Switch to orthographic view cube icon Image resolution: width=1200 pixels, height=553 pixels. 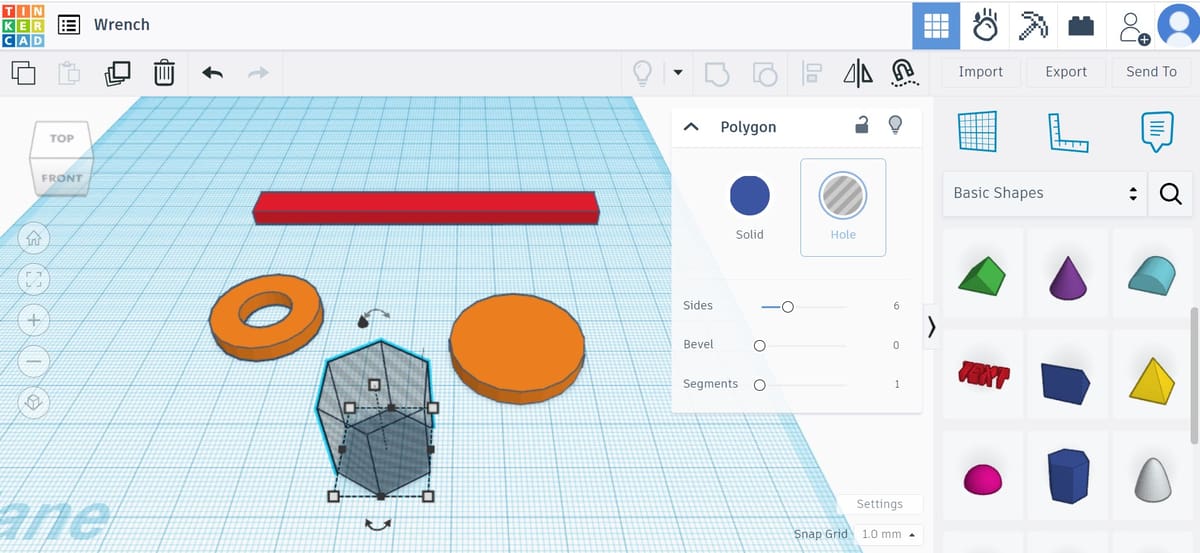tap(34, 402)
